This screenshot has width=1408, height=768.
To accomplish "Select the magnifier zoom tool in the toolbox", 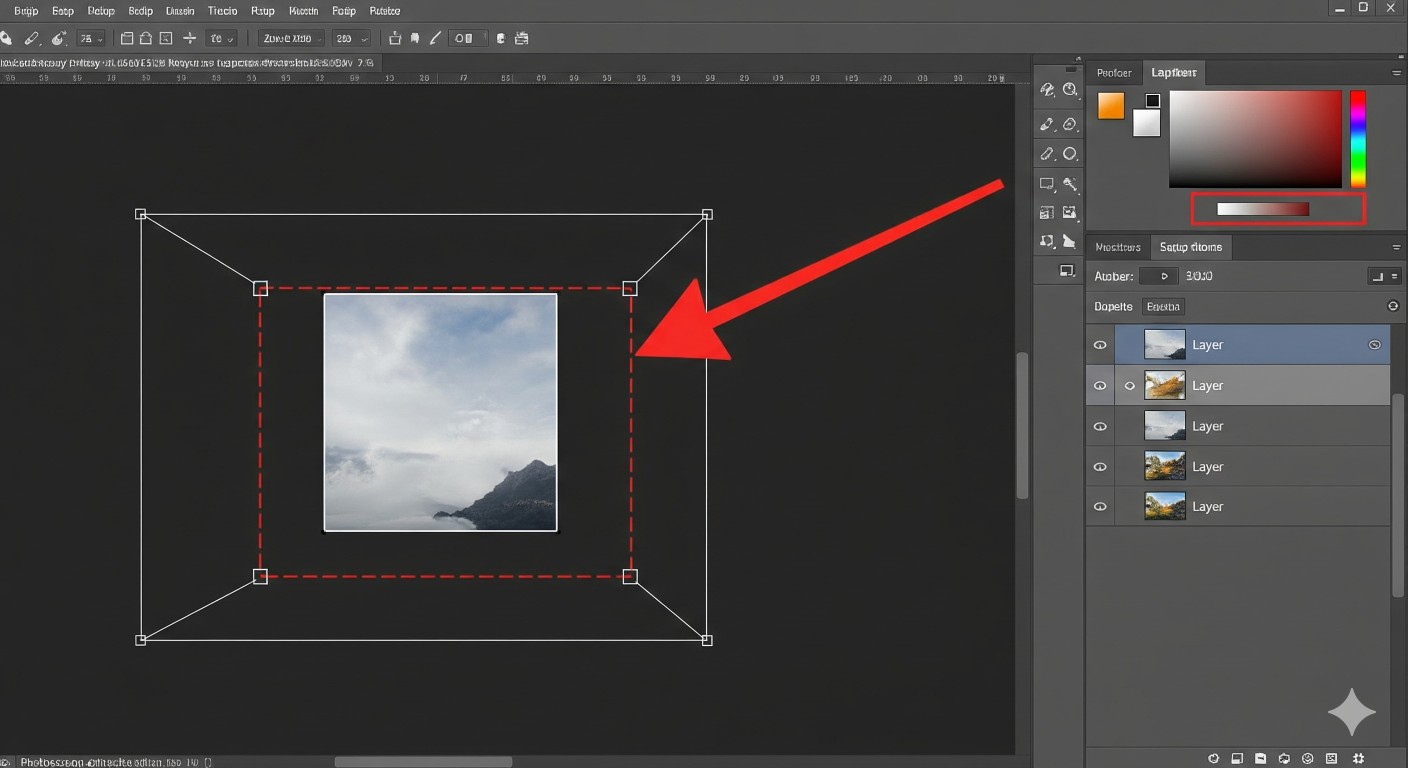I will [1070, 91].
